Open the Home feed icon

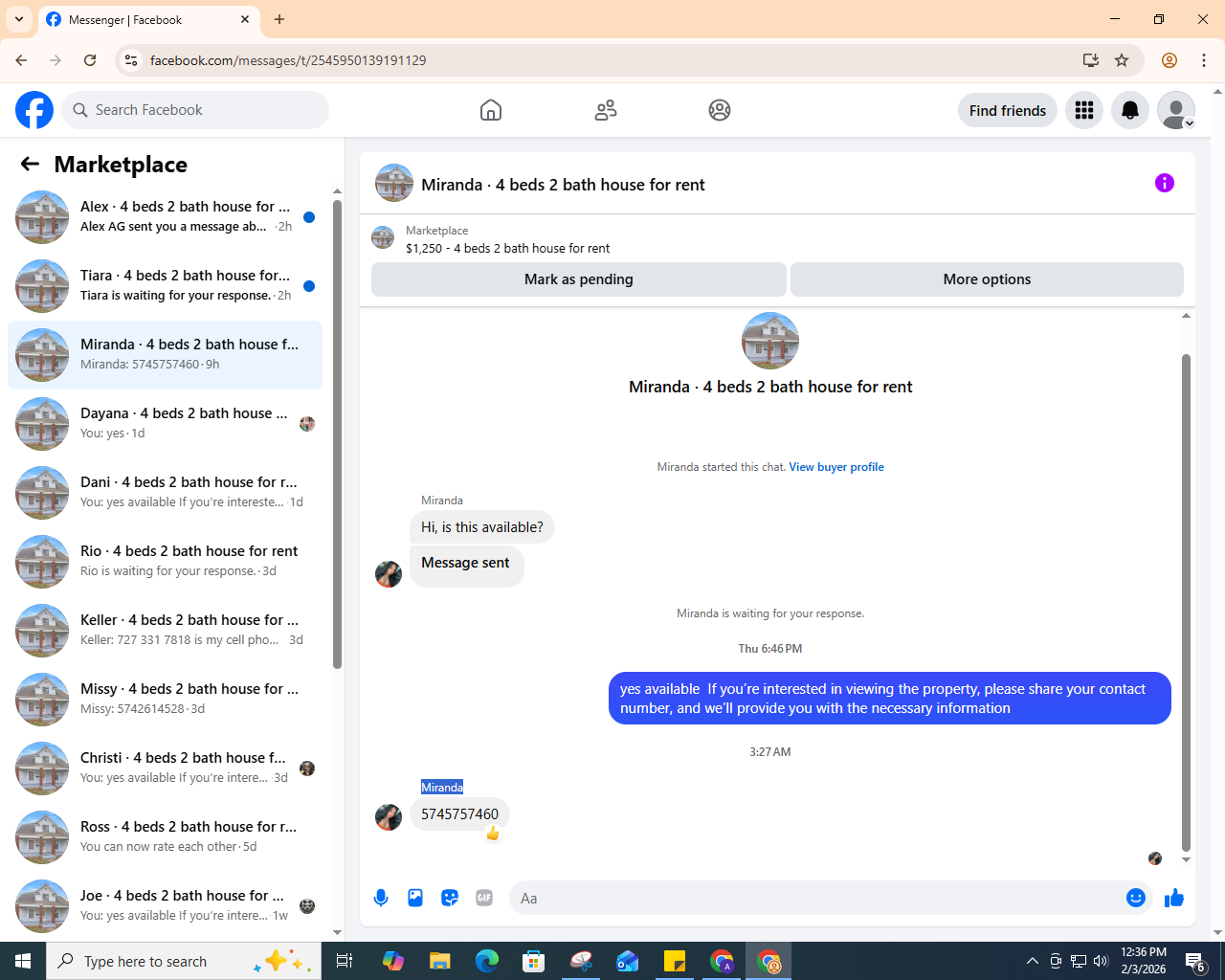tap(491, 110)
